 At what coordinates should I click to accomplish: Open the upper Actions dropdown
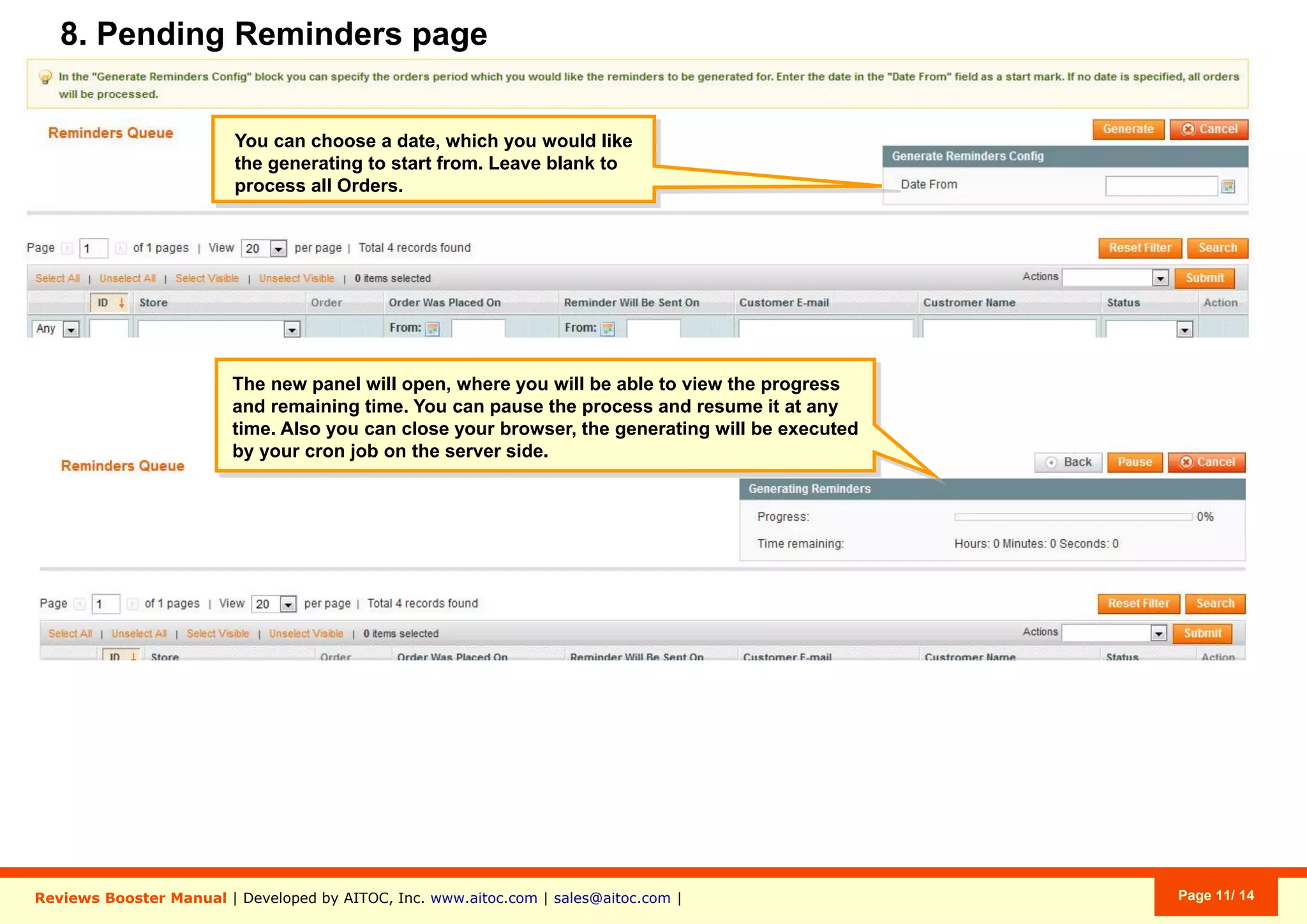[x=1116, y=278]
